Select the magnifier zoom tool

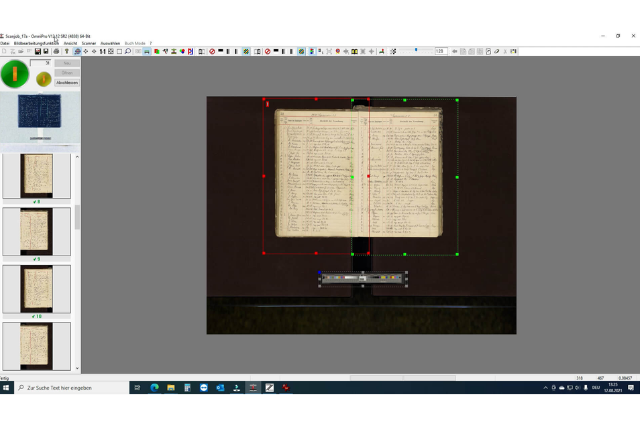127,51
